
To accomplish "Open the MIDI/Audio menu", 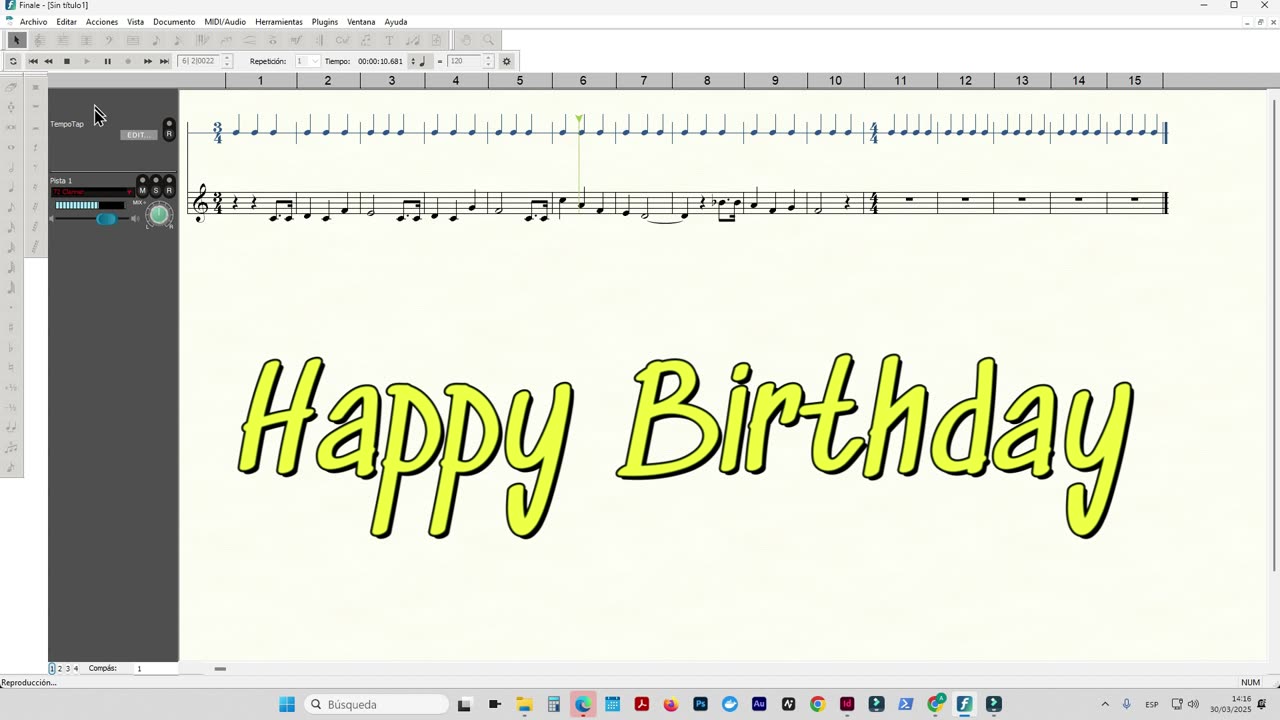I will pos(225,21).
